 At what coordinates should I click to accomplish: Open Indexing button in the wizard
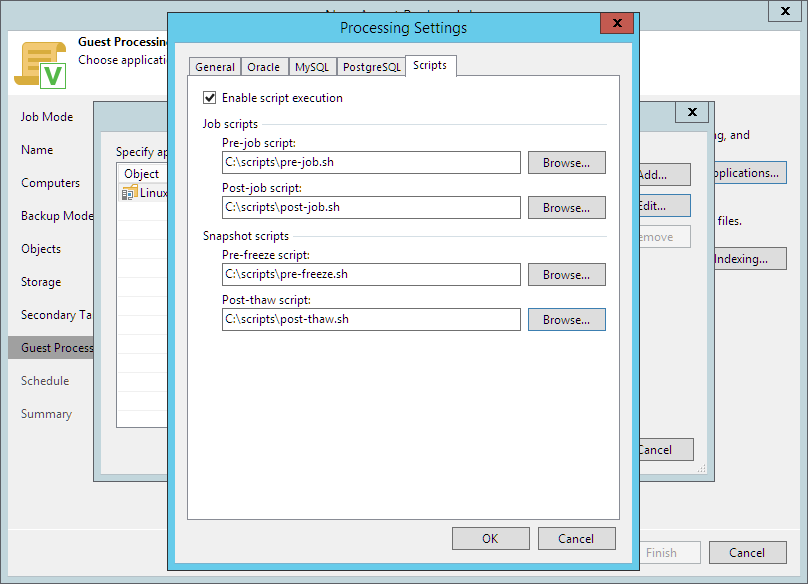point(750,259)
